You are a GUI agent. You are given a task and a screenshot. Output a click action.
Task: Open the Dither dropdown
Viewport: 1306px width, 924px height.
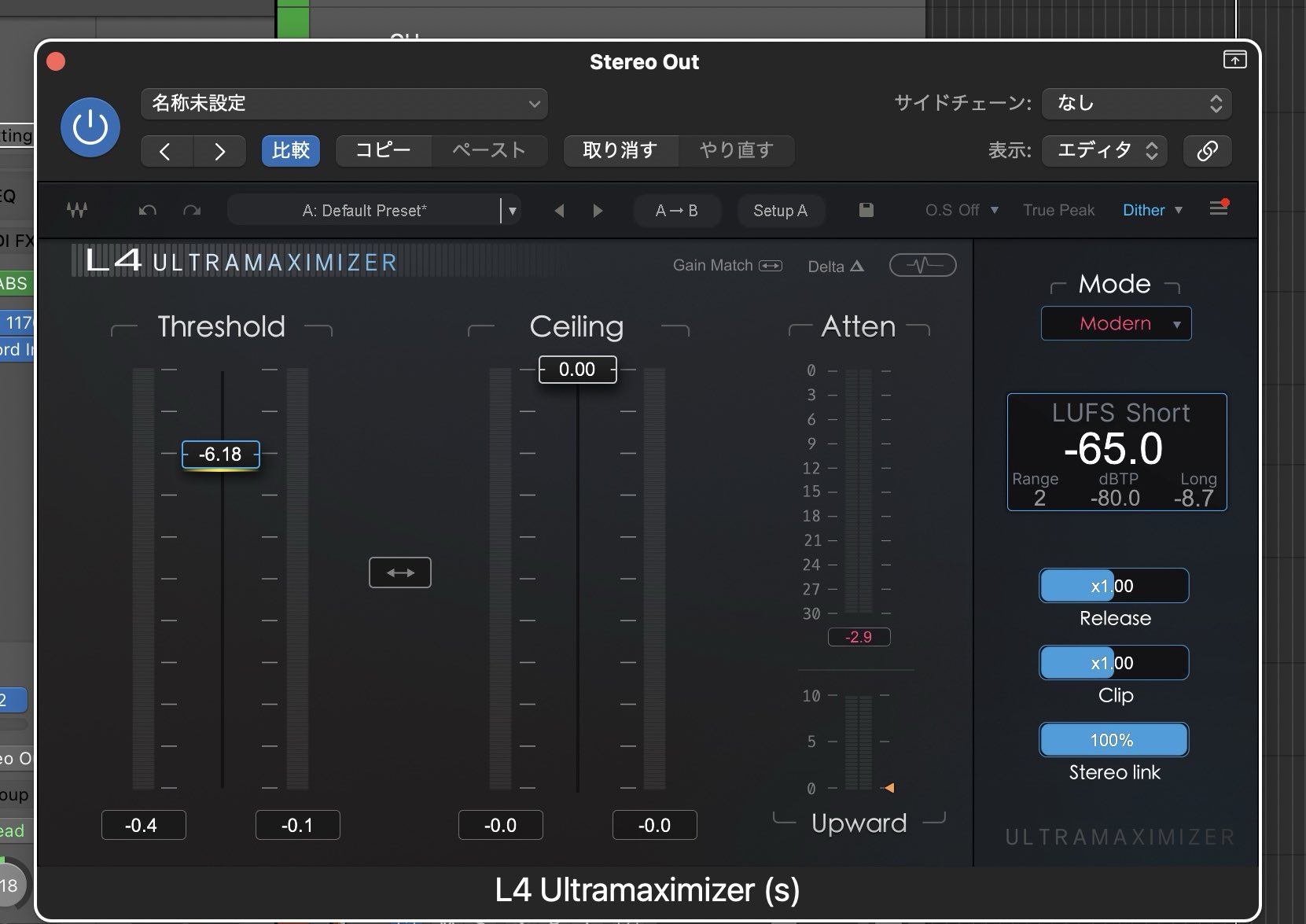[1153, 210]
